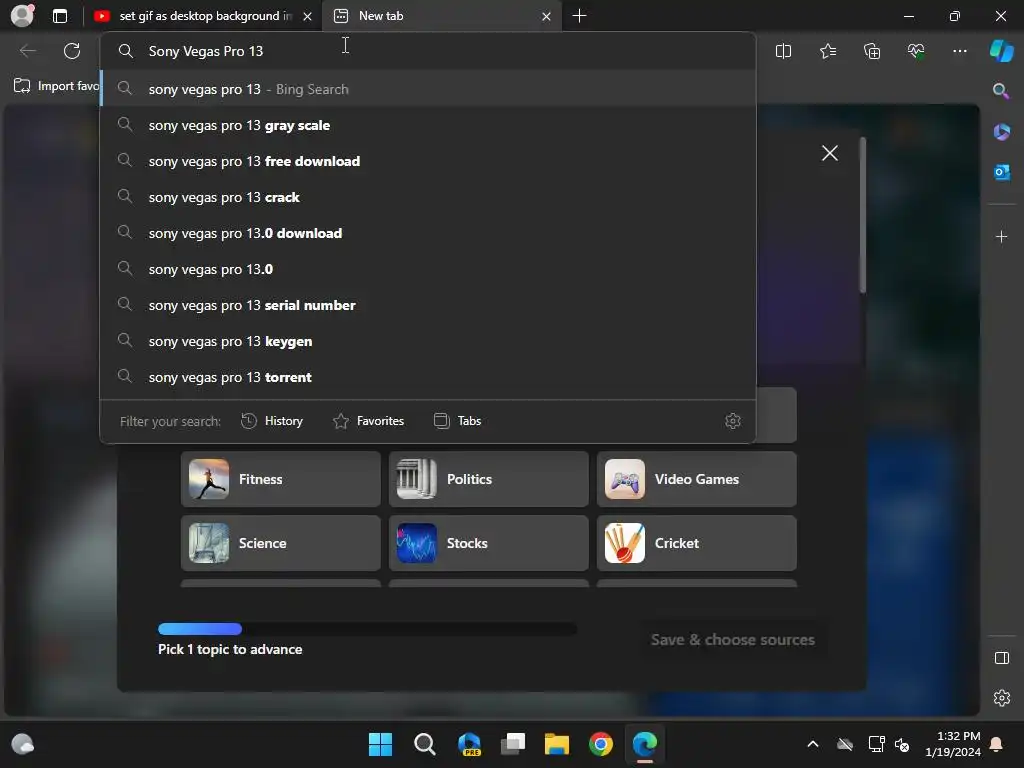
Task: Open Browser essentials heart icon
Action: [x=916, y=51]
